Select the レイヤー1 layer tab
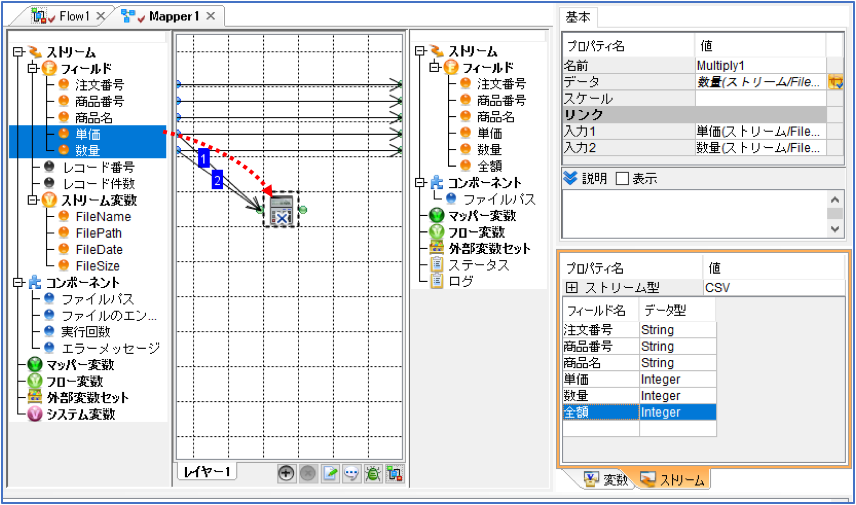The image size is (856, 505). (207, 471)
